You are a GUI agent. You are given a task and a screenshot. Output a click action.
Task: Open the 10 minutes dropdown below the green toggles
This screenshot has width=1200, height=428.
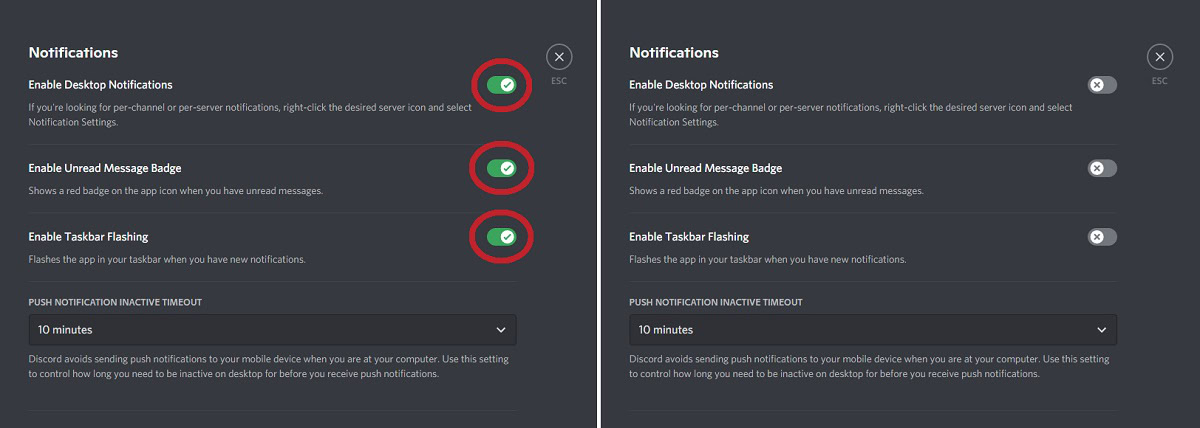coord(272,330)
